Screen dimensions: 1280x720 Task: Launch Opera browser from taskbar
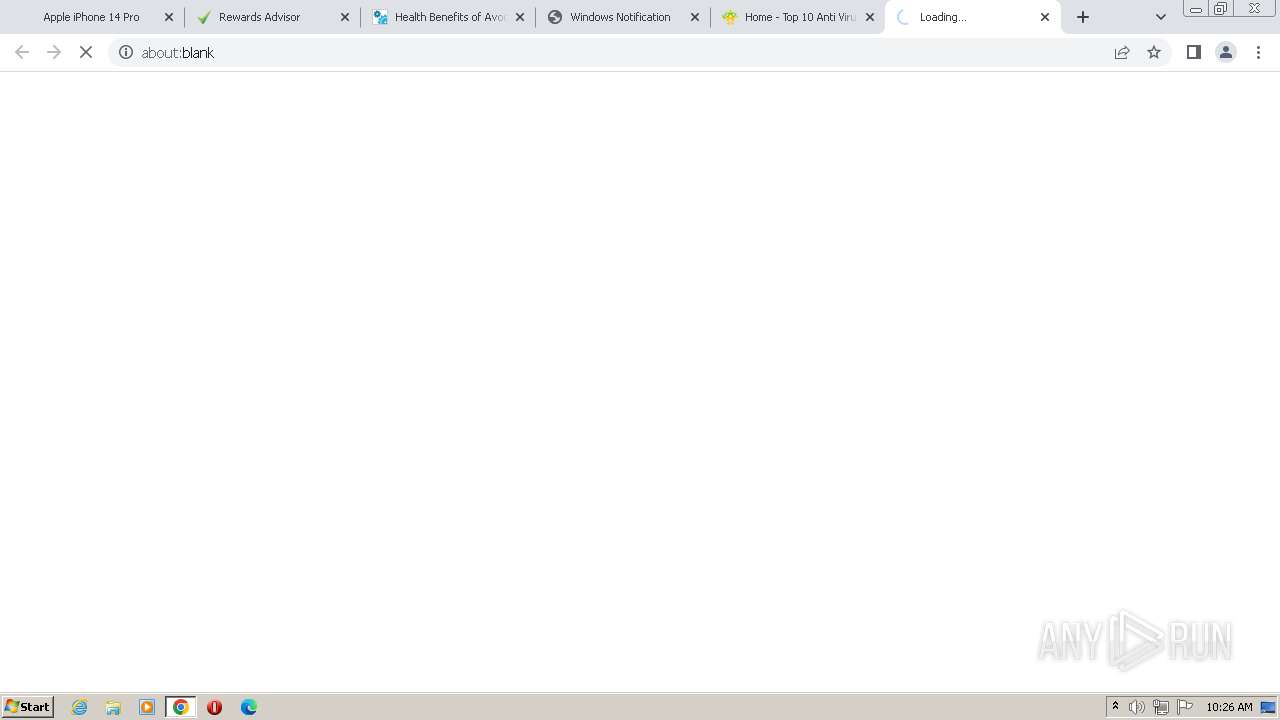(x=214, y=707)
